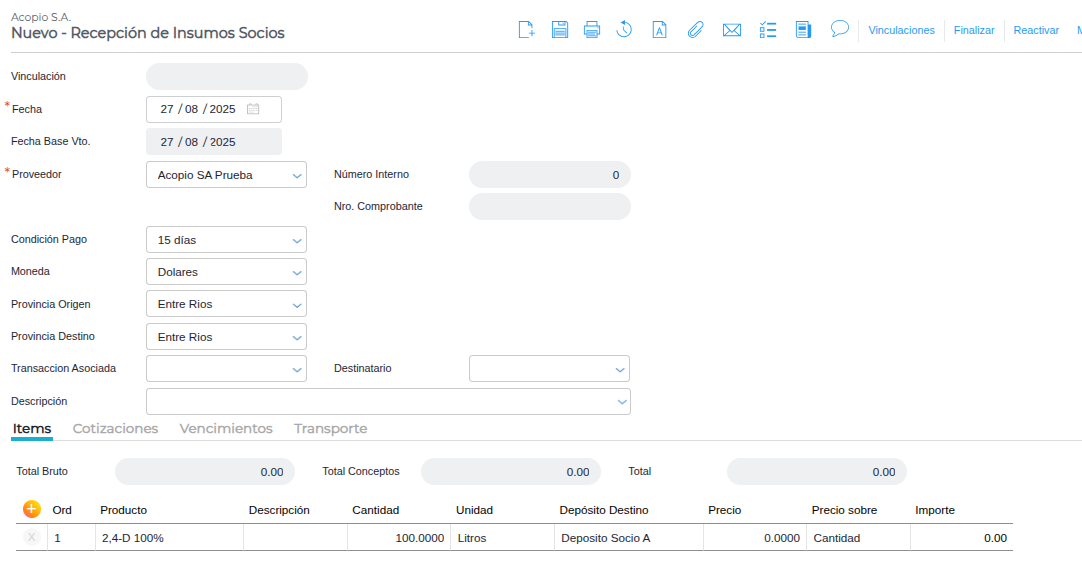Open the calendar picker in Fecha field
Image resolution: width=1082 pixels, height=579 pixels.
point(254,109)
